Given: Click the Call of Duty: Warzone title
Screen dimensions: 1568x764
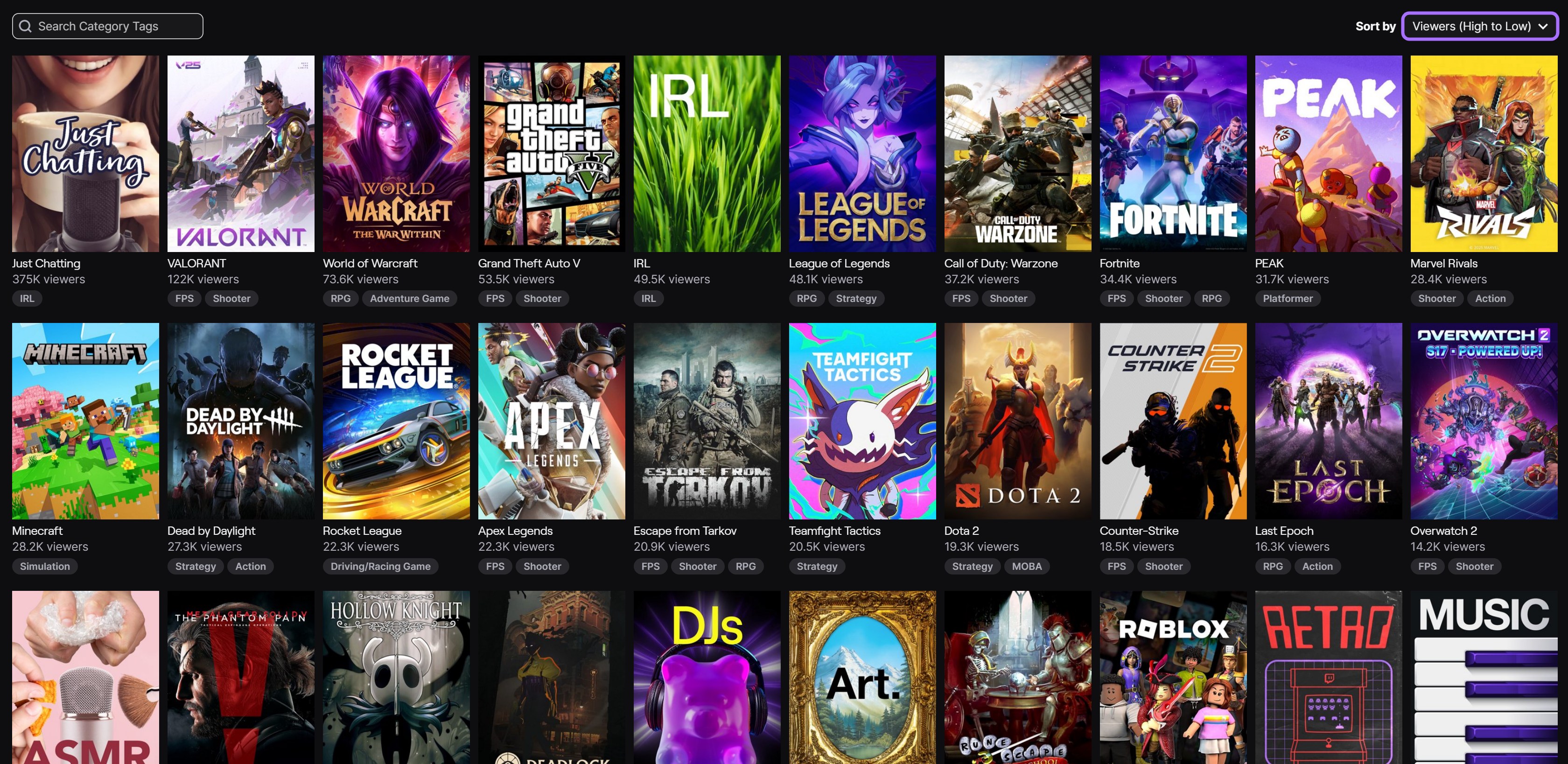Looking at the screenshot, I should coord(1000,263).
